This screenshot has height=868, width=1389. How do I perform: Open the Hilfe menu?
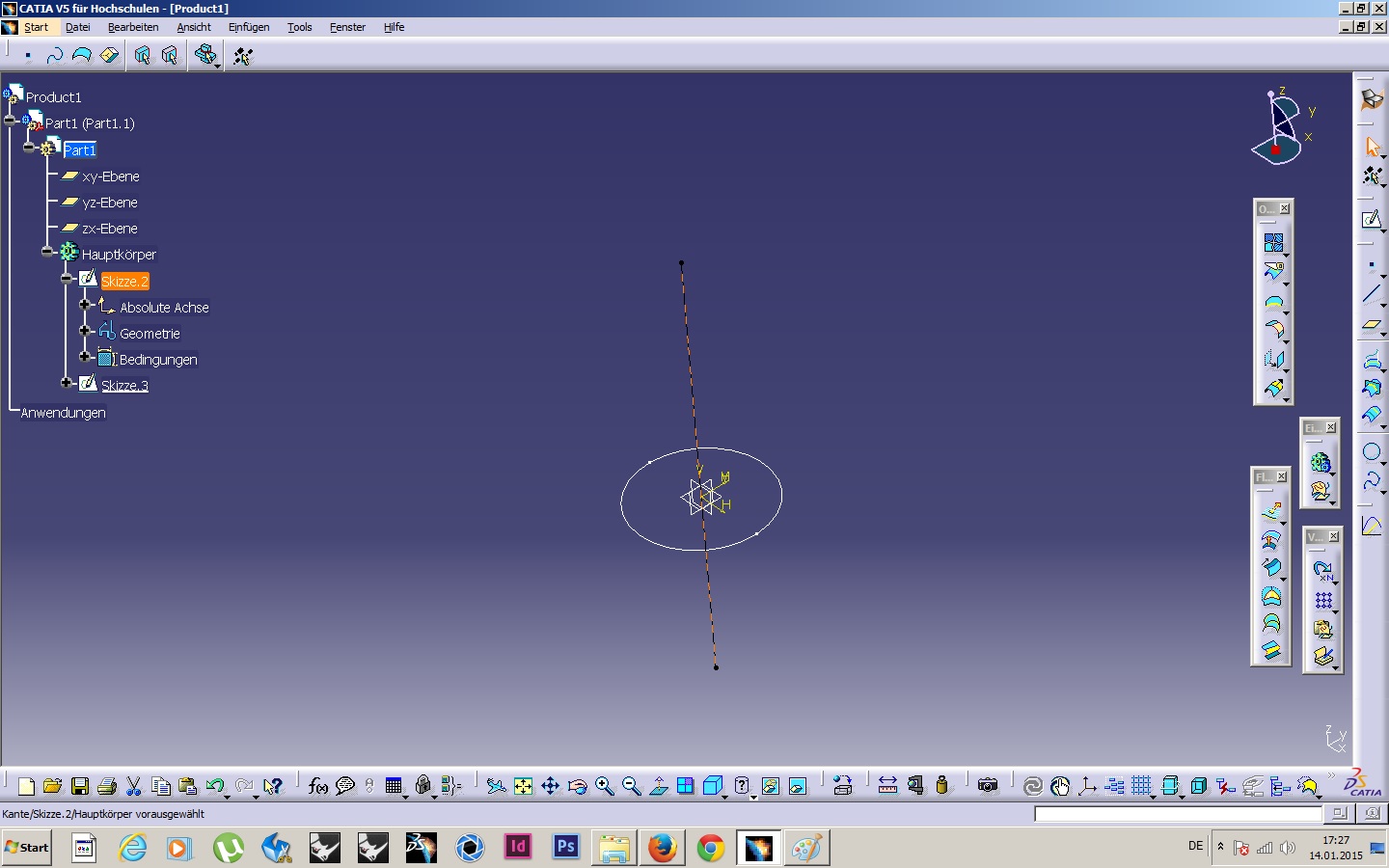coord(394,27)
